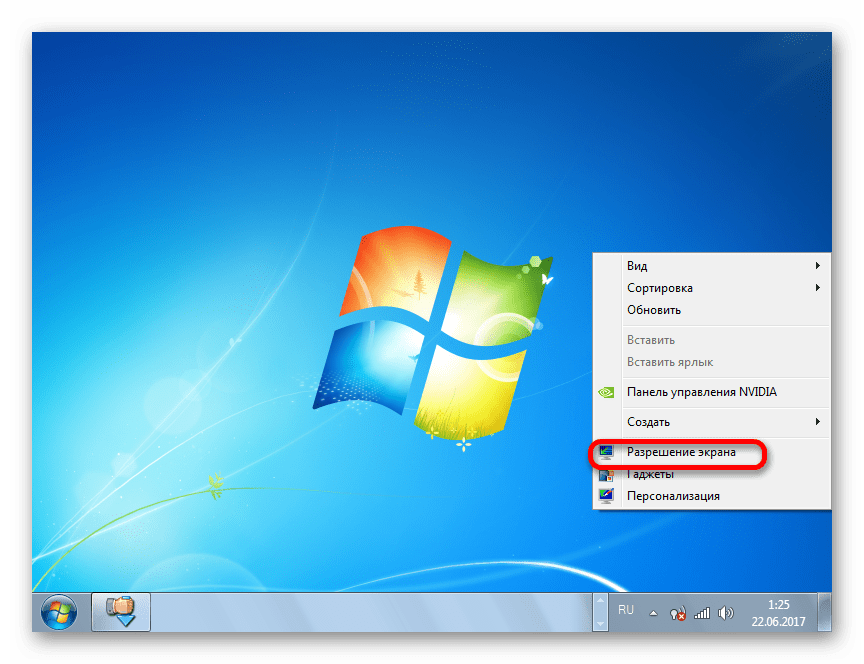Click the pinned handshake app in taskbar

pos(121,610)
